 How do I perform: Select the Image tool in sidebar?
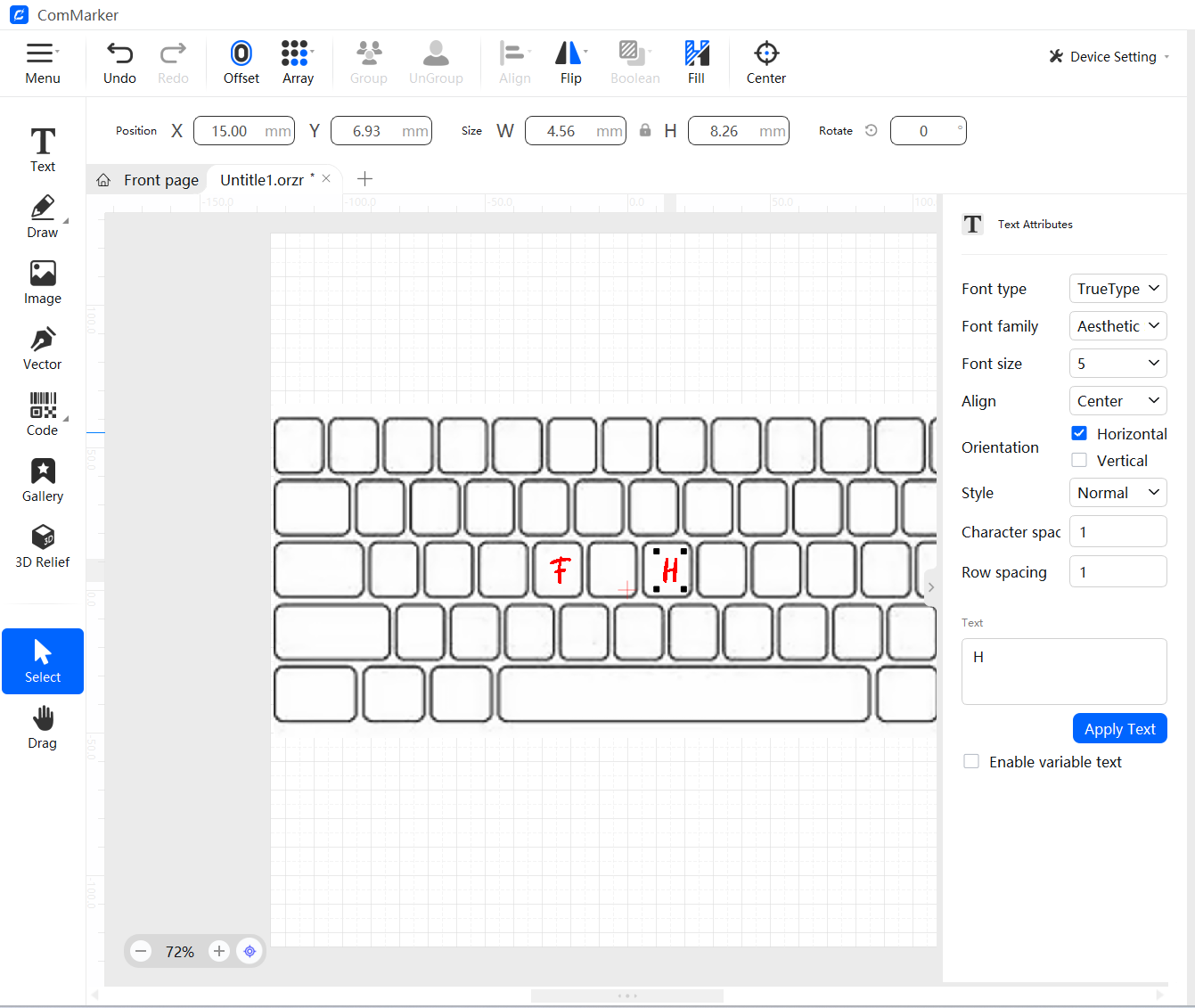tap(42, 281)
